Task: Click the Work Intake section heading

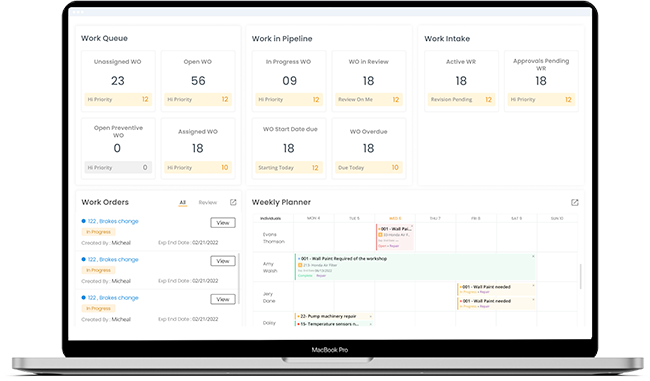Action: pos(447,39)
